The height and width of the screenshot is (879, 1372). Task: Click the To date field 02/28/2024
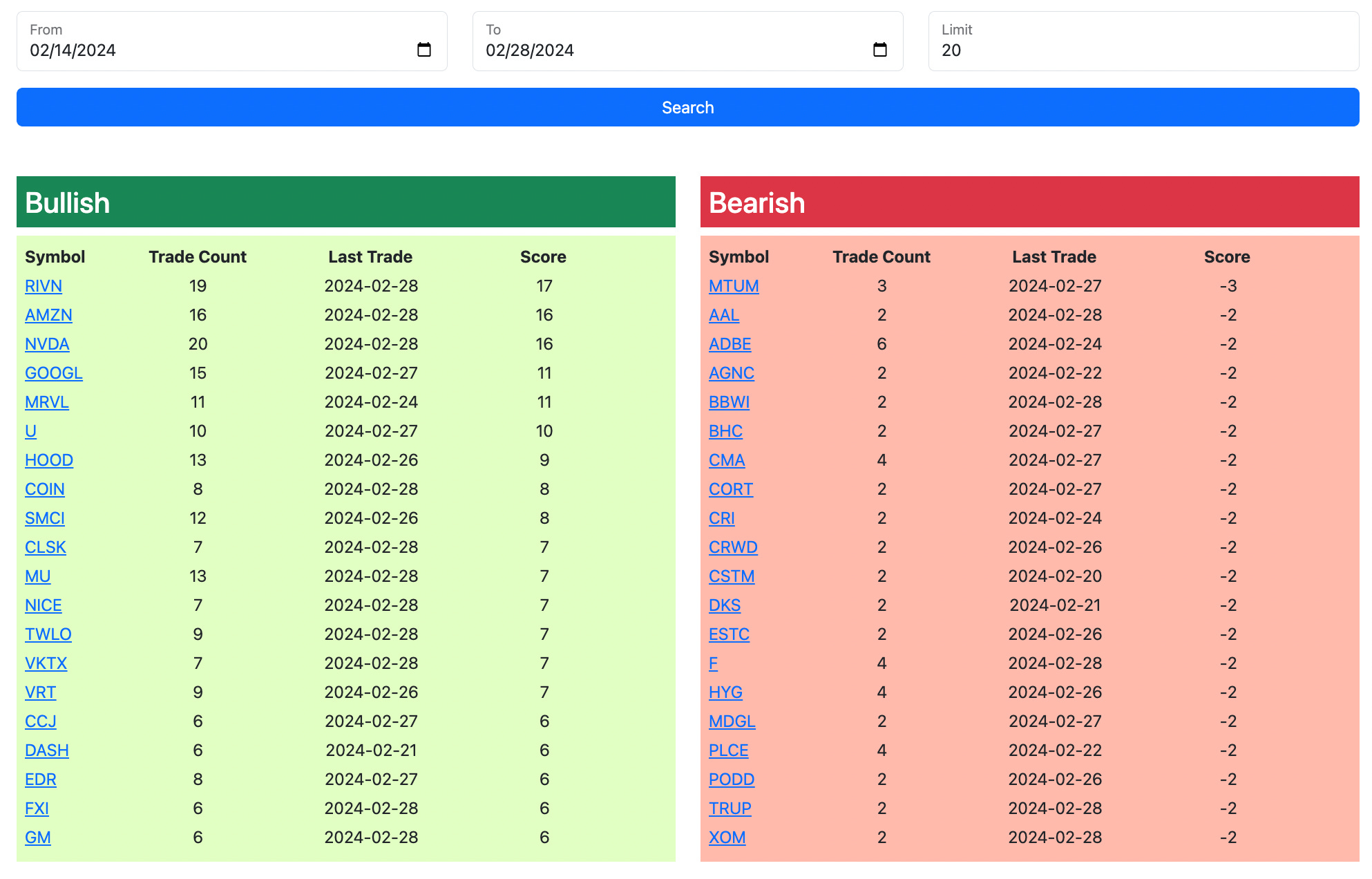pos(688,41)
